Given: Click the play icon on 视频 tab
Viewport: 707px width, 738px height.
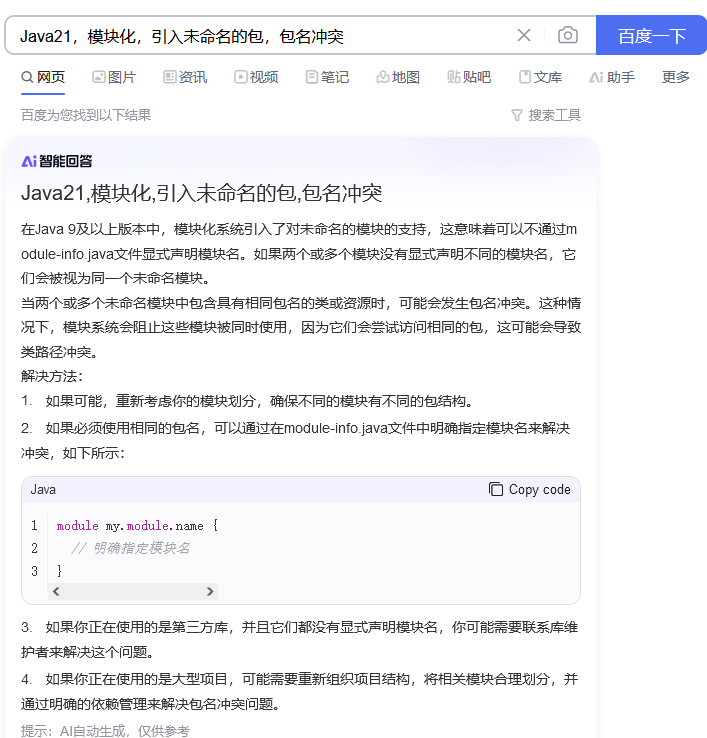Looking at the screenshot, I should (x=241, y=77).
